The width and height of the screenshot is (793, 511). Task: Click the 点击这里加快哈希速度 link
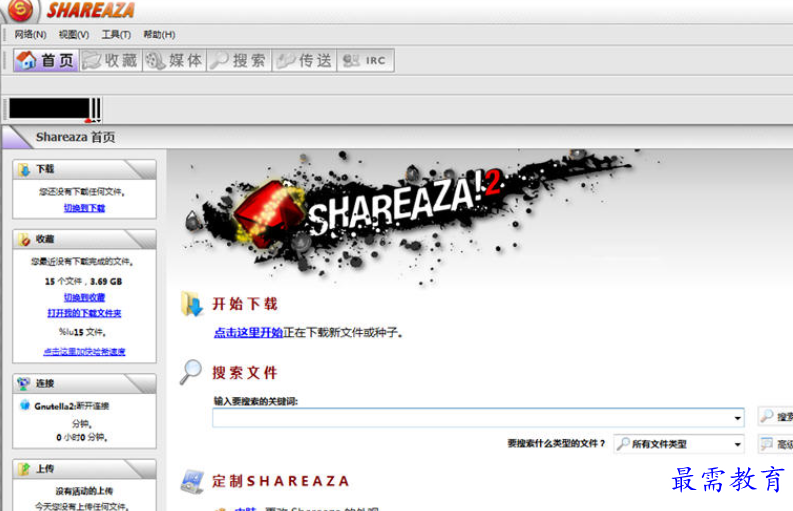point(84,352)
